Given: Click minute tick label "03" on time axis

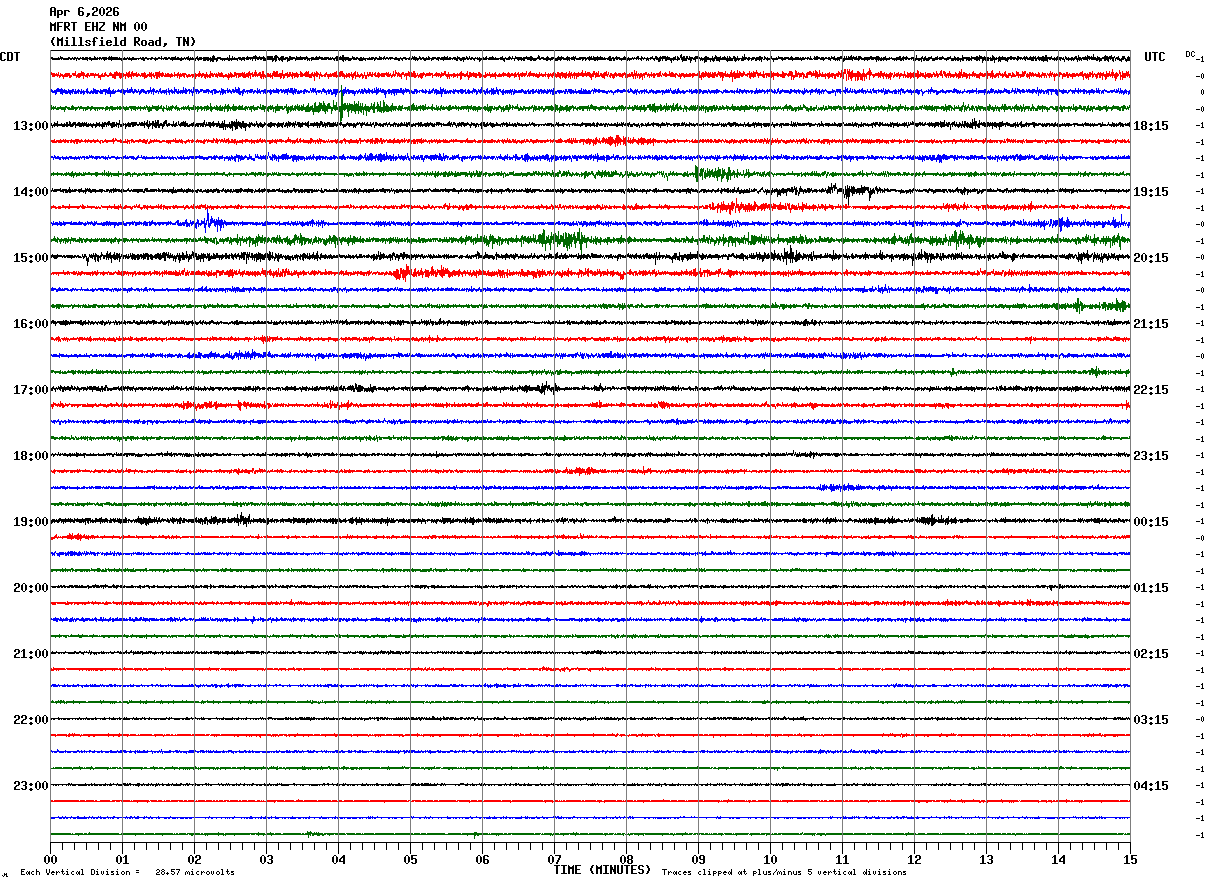Looking at the screenshot, I should (266, 859).
